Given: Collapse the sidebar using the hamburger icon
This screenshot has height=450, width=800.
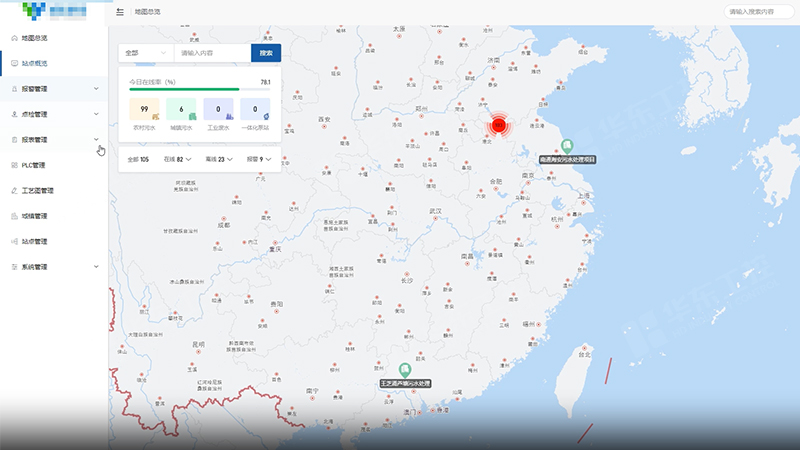Looking at the screenshot, I should tap(121, 12).
